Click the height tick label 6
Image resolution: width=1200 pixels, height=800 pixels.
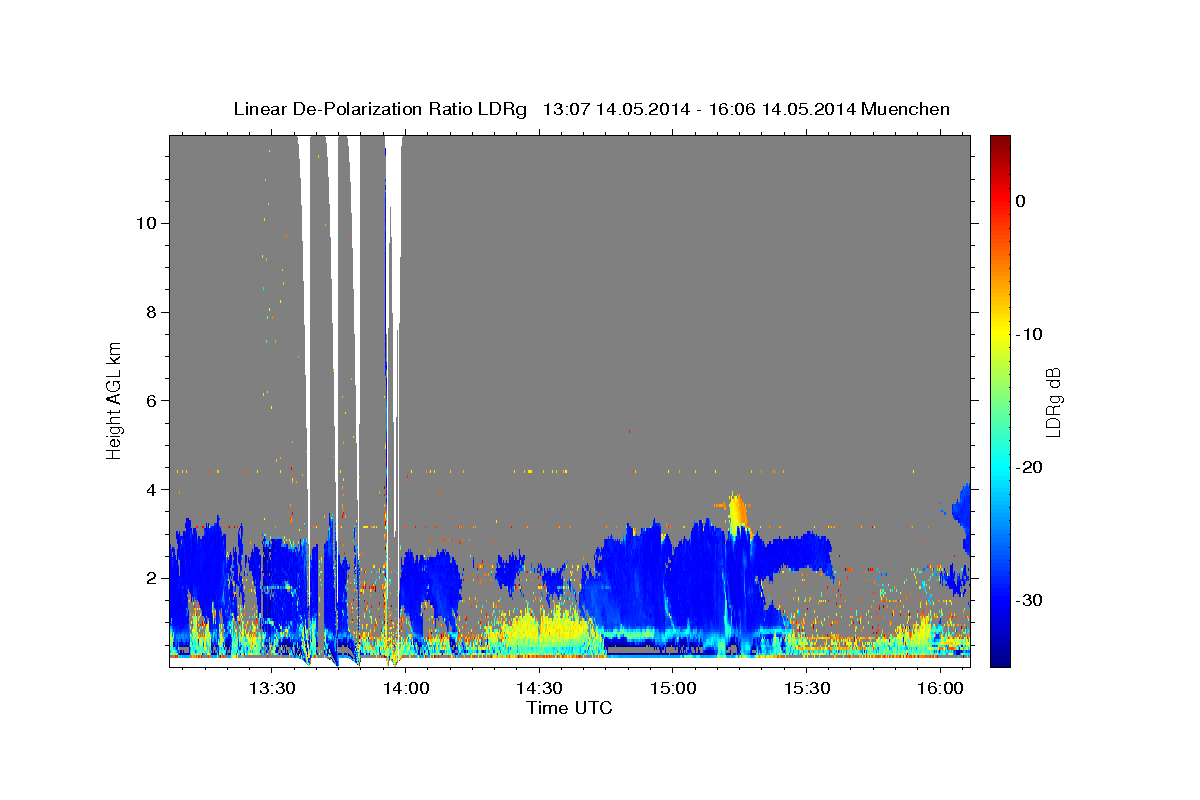150,401
